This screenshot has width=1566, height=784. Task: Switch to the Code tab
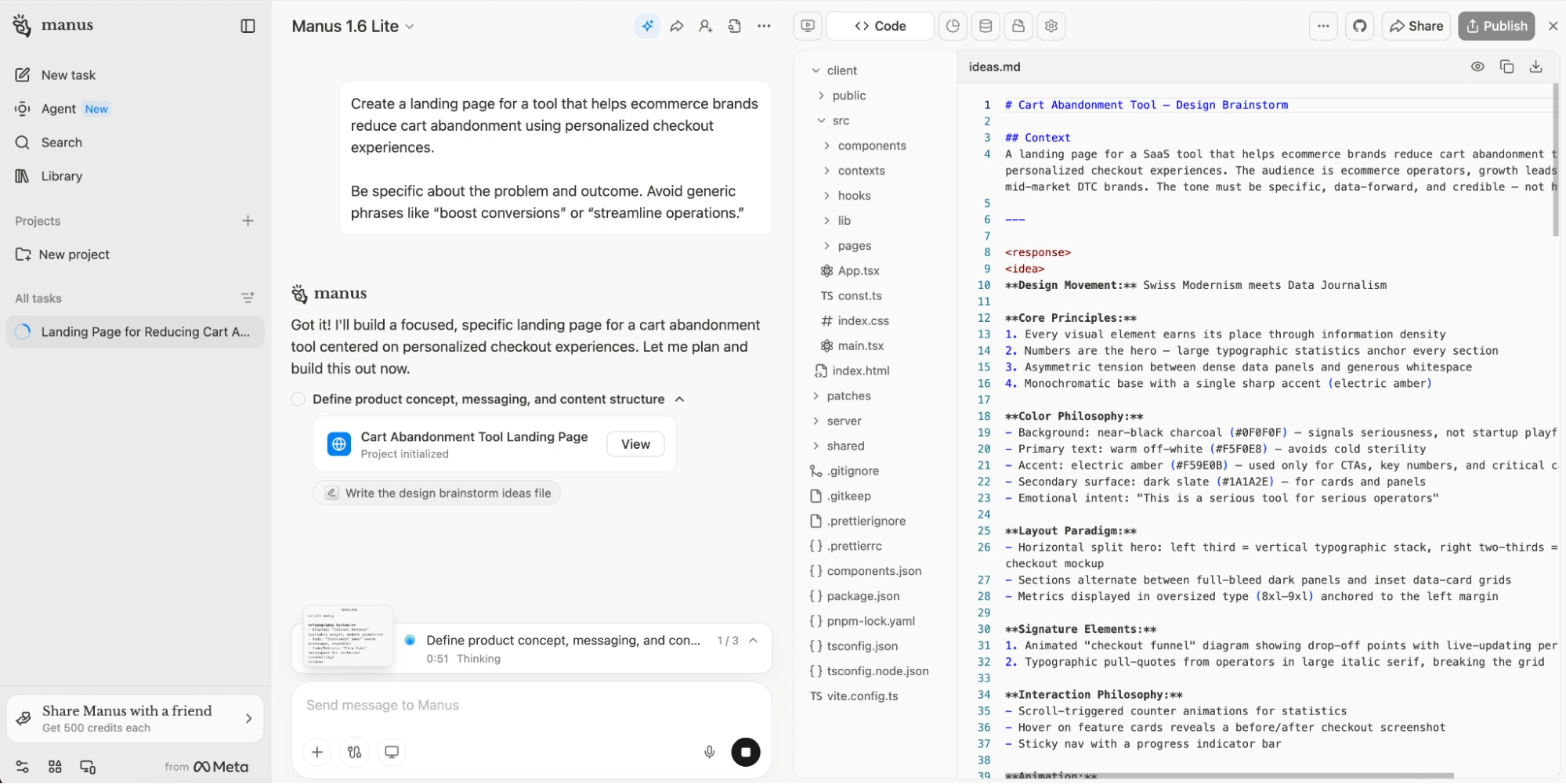(x=880, y=26)
